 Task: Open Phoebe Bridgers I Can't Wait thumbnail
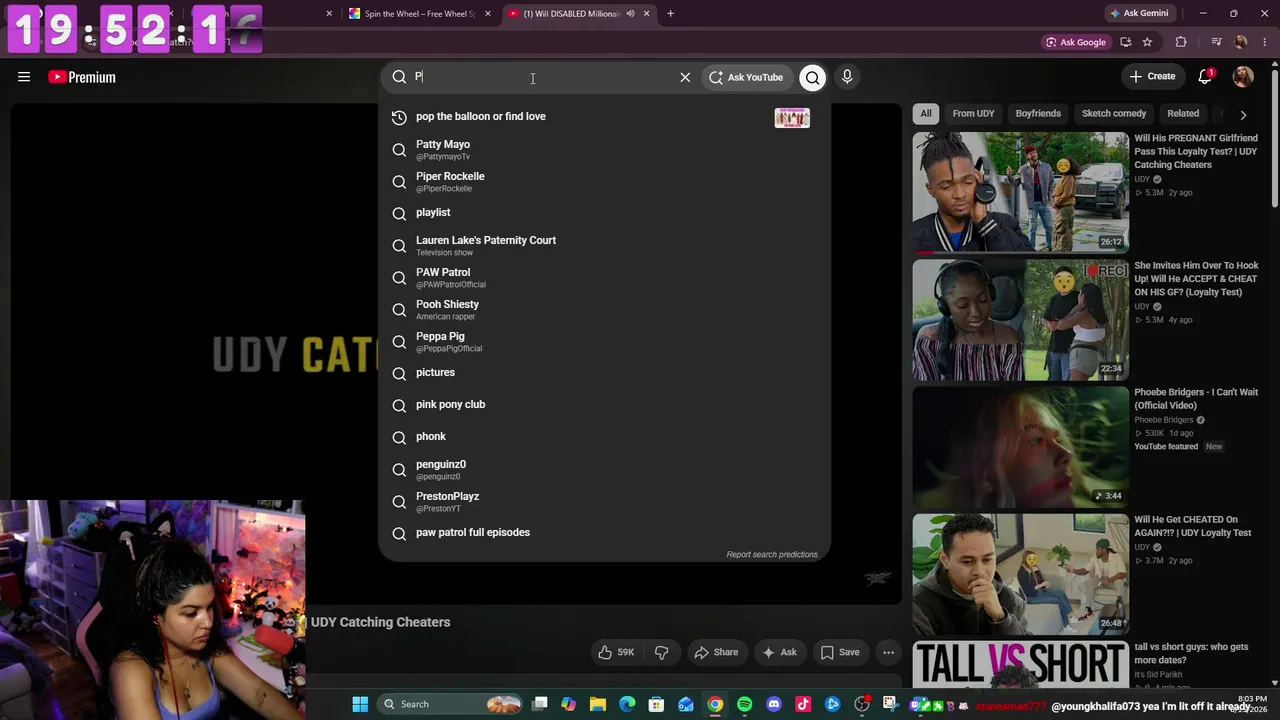click(x=1020, y=446)
